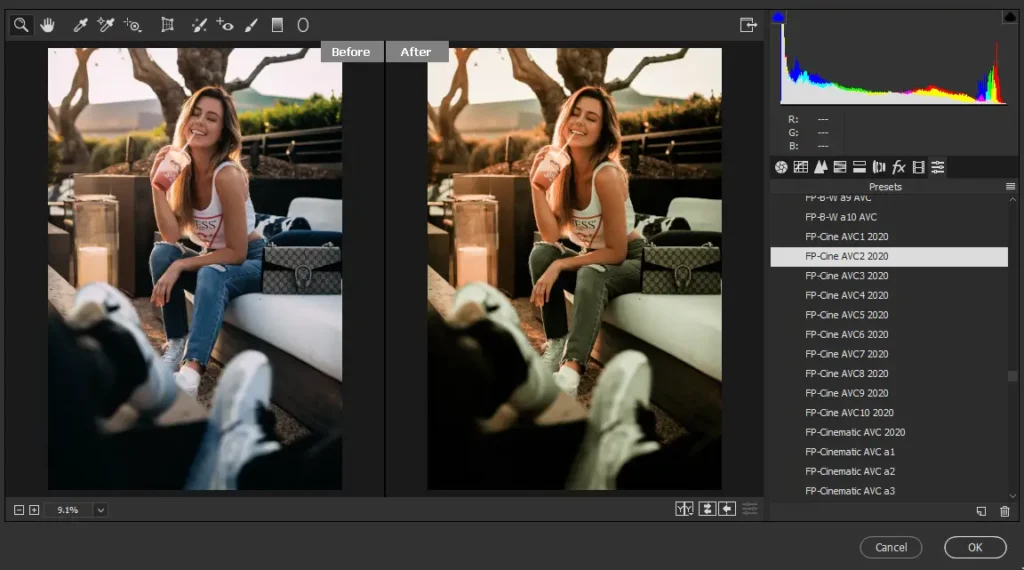Open the Basic panel tab
The image size is (1024, 570).
[781, 167]
